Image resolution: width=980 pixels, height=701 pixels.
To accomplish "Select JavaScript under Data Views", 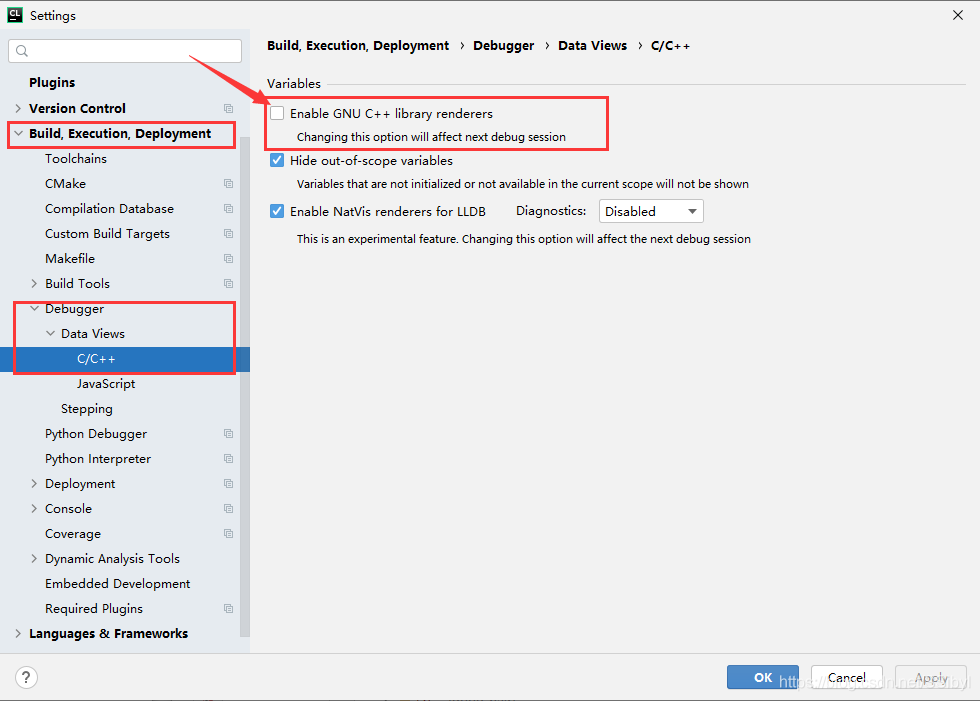I will click(106, 384).
